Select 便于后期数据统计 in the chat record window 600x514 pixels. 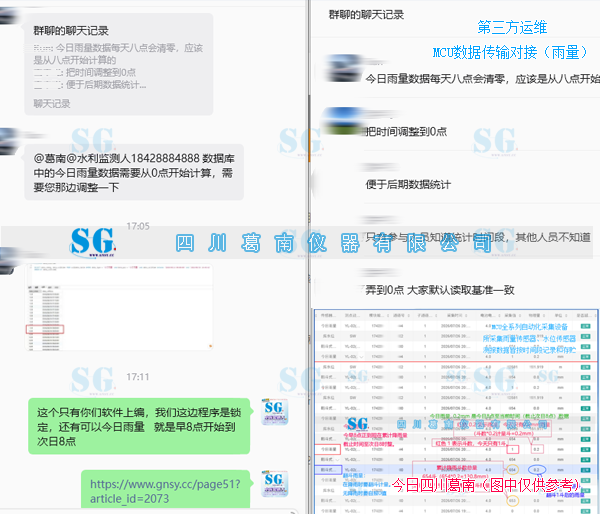pyautogui.click(x=408, y=184)
